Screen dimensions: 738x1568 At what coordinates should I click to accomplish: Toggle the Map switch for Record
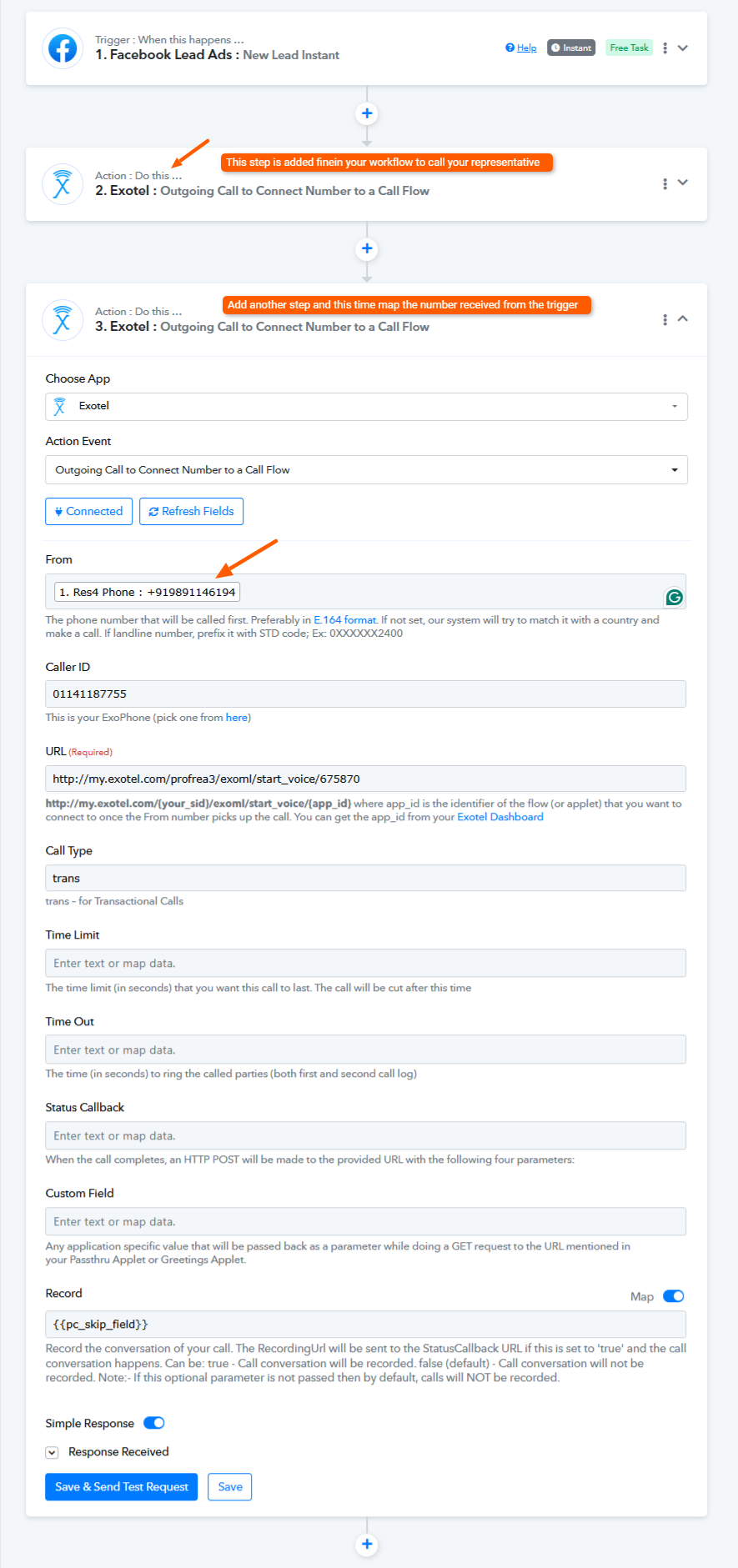click(673, 1296)
